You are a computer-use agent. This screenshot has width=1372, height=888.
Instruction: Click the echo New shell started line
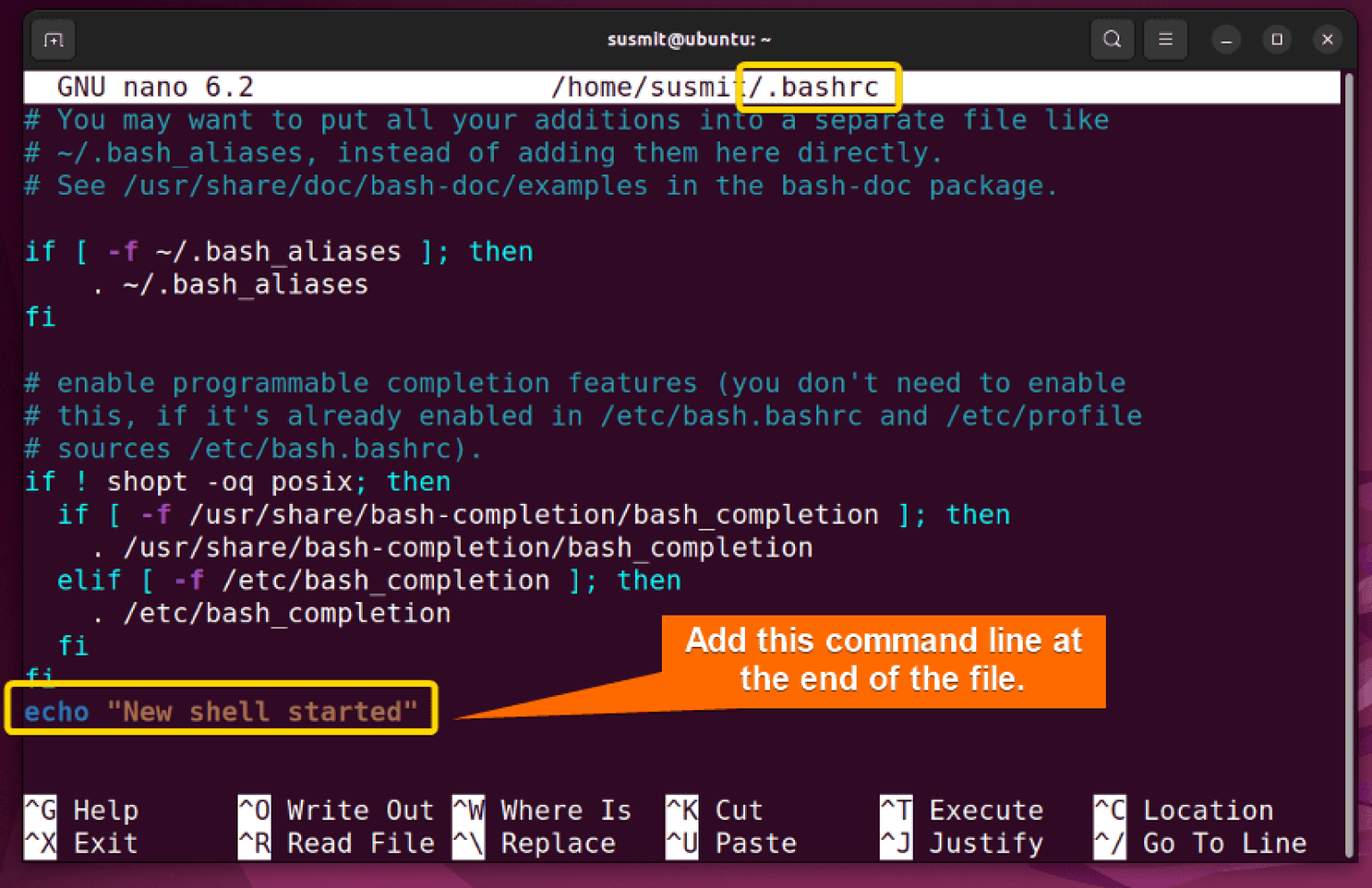(222, 710)
